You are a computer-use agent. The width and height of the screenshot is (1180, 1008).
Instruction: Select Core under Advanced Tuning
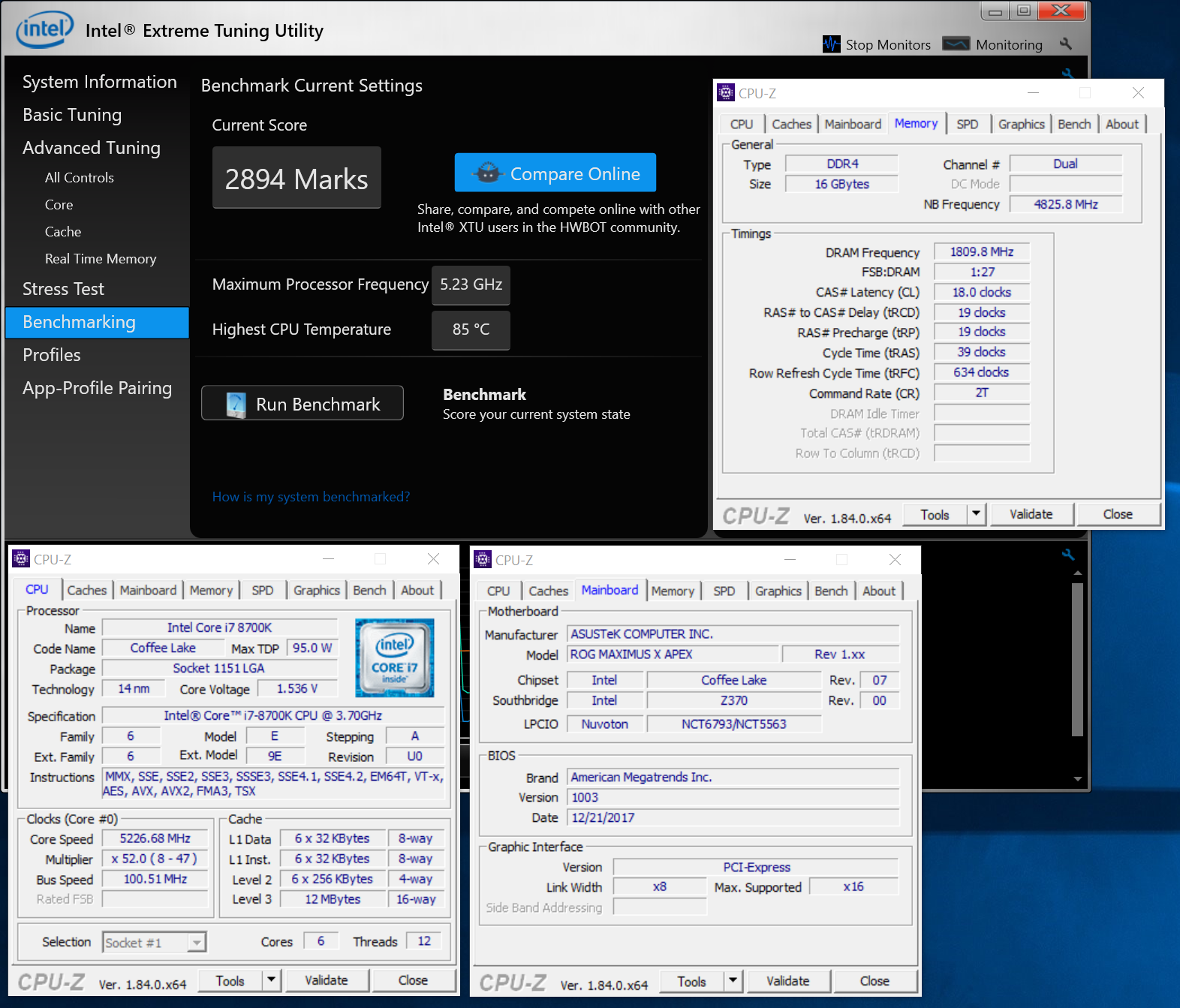click(59, 205)
